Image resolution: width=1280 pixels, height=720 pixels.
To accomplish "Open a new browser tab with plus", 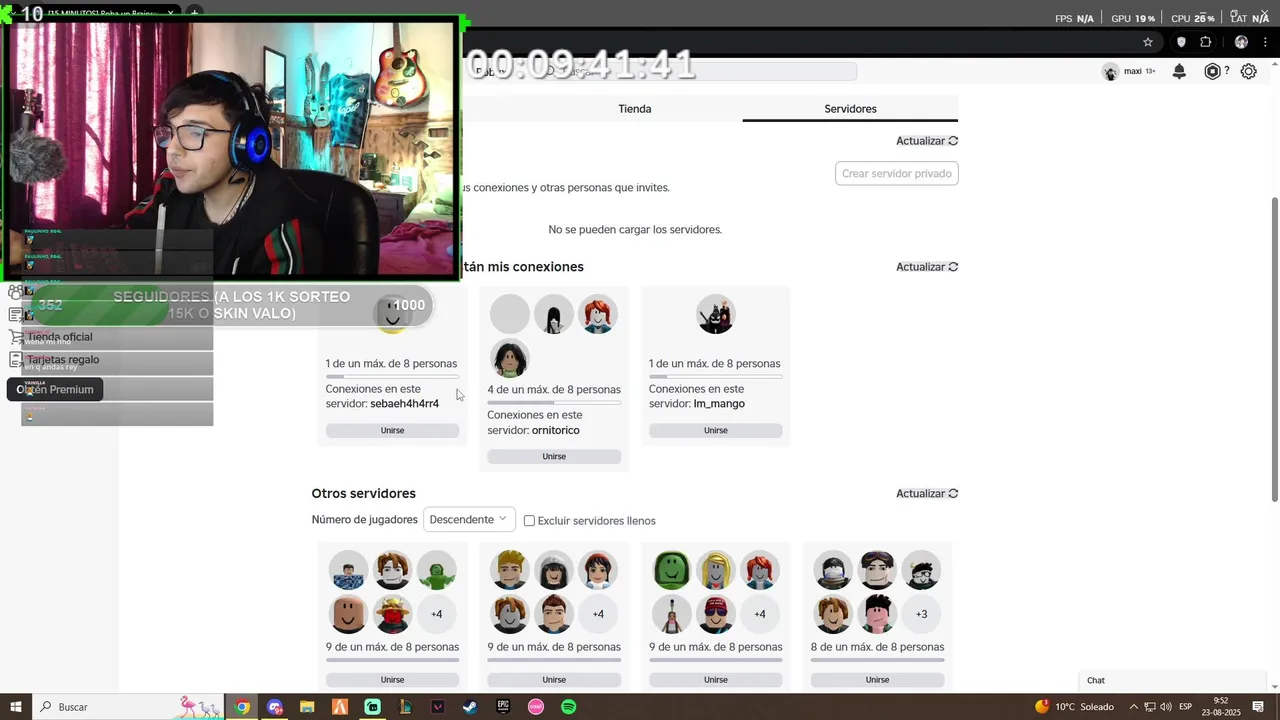I will pyautogui.click(x=195, y=13).
